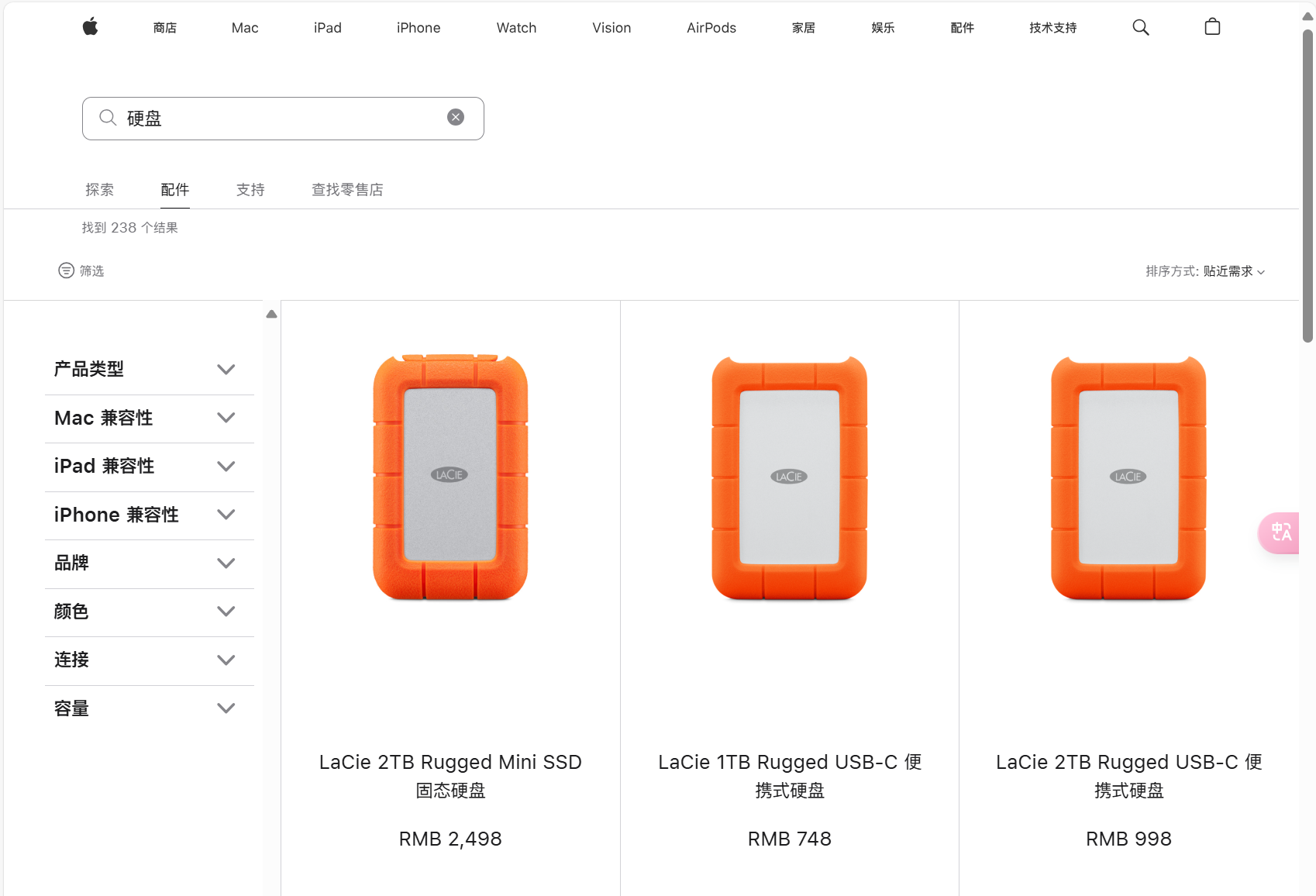
Task: Switch to the 查找零售店 tab
Action: pos(347,190)
